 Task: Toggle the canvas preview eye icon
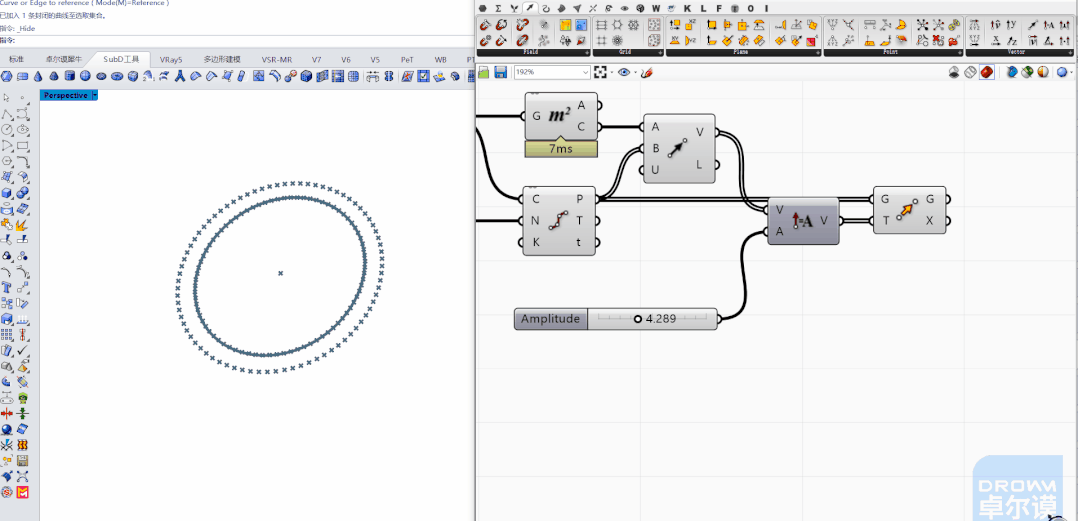(x=624, y=72)
